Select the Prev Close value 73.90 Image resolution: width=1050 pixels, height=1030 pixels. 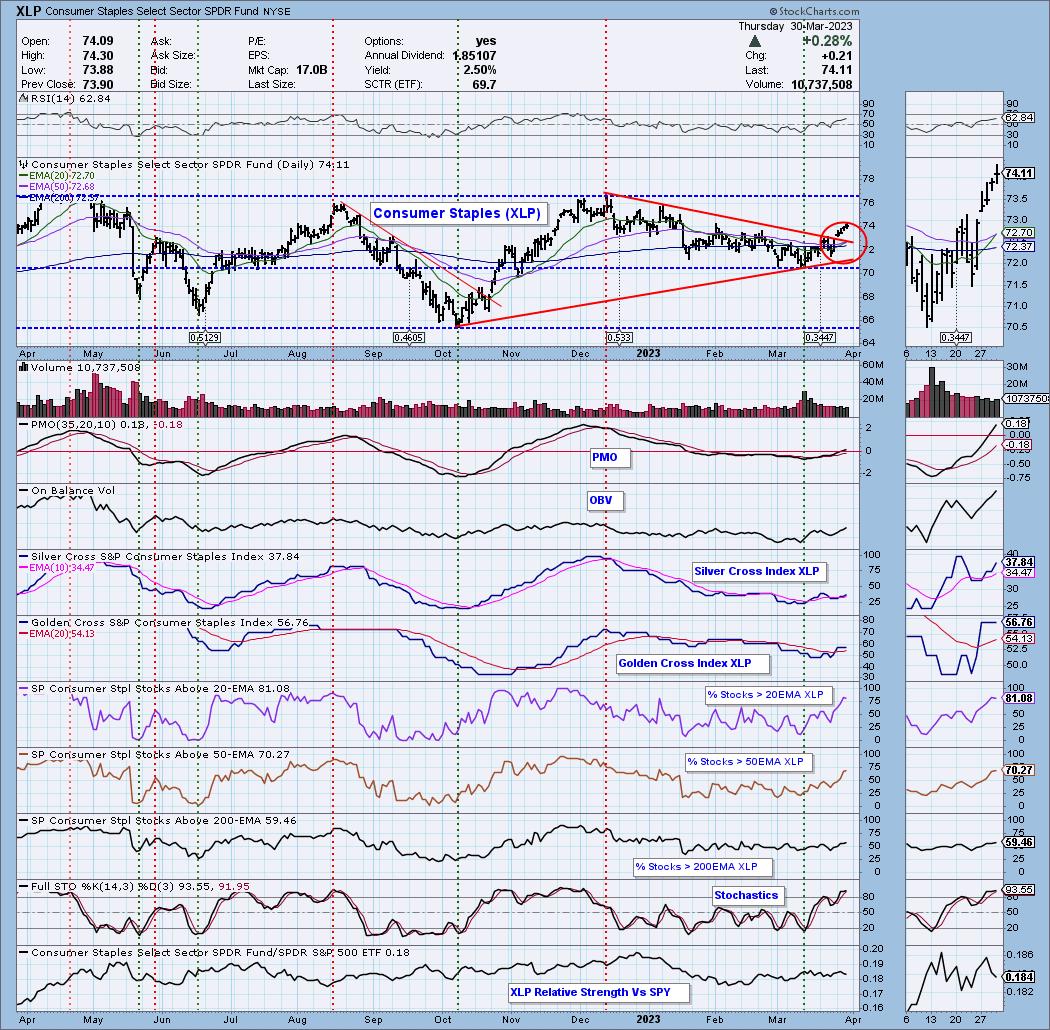tap(98, 84)
